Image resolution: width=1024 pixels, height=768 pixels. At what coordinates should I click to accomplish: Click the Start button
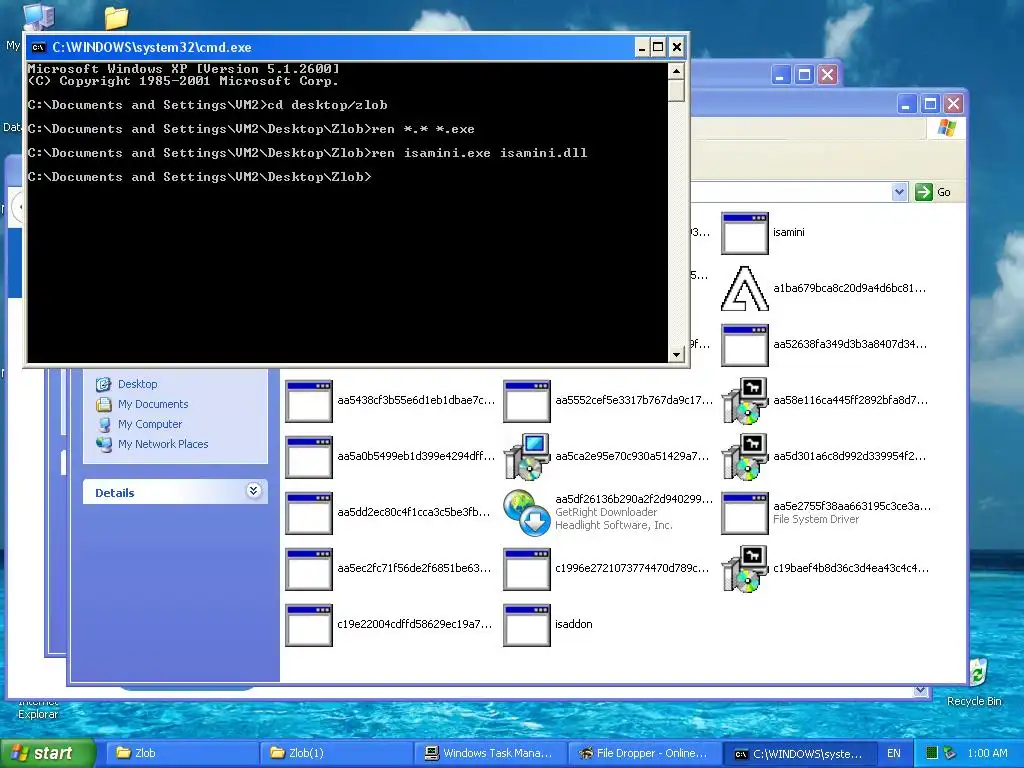click(x=48, y=753)
